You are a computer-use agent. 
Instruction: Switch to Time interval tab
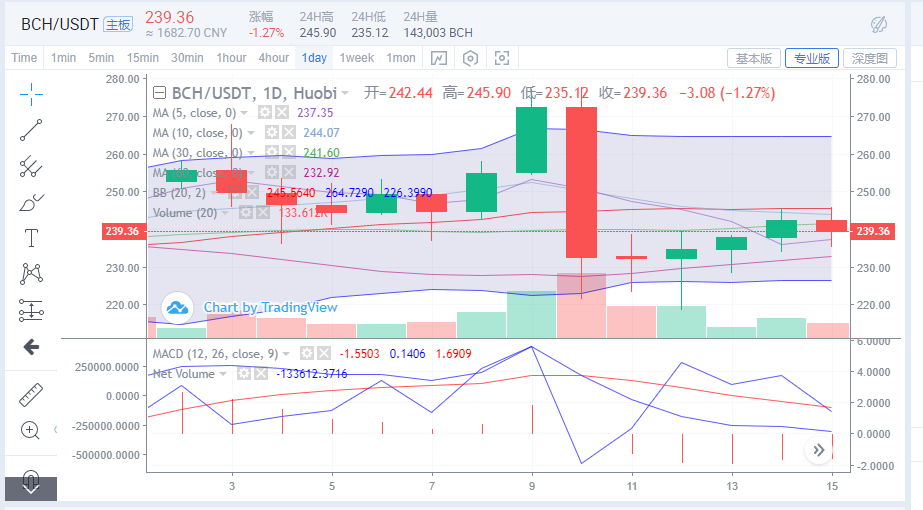pyautogui.click(x=24, y=58)
